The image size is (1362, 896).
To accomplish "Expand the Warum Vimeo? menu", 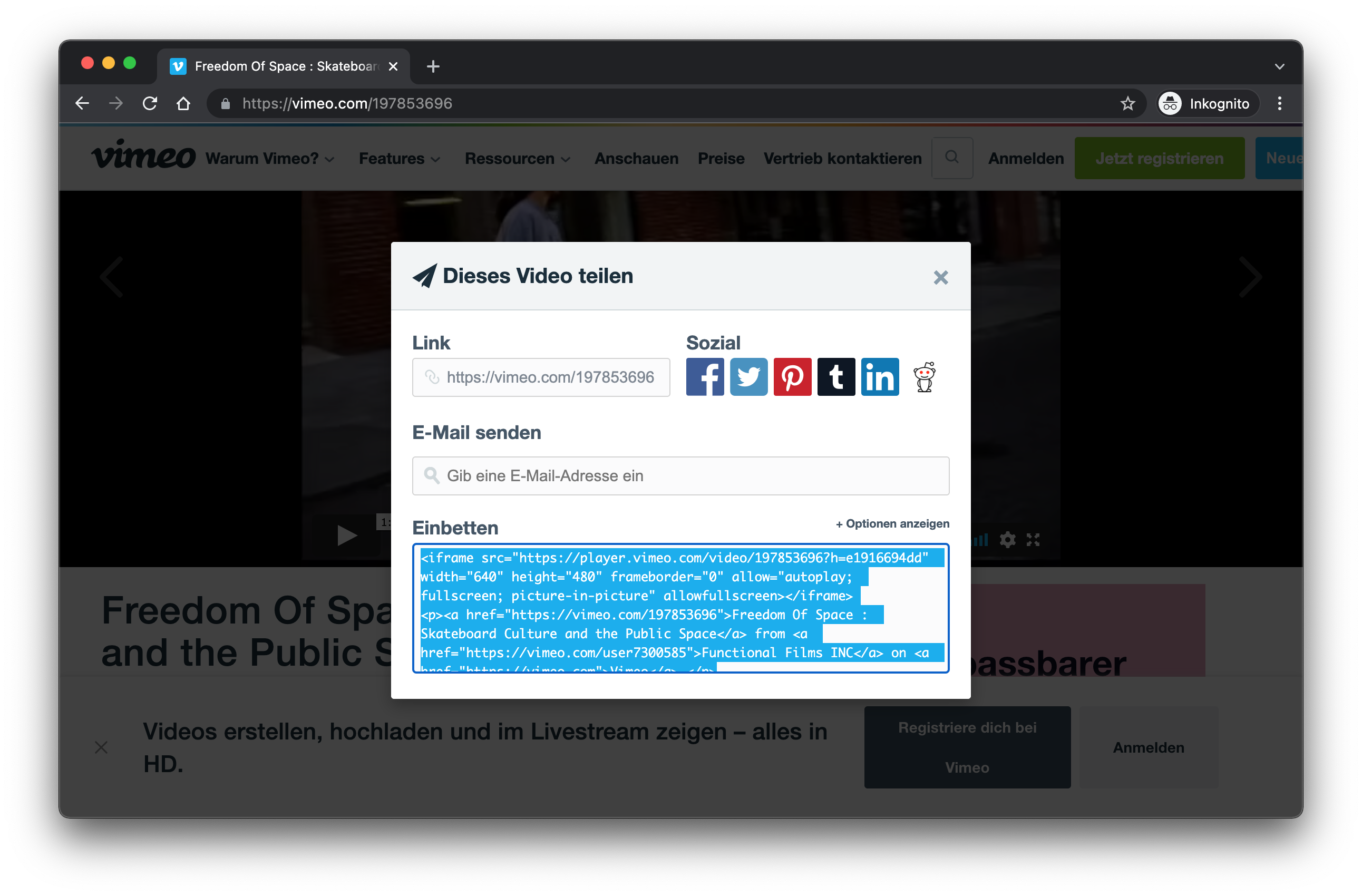I will 269,159.
